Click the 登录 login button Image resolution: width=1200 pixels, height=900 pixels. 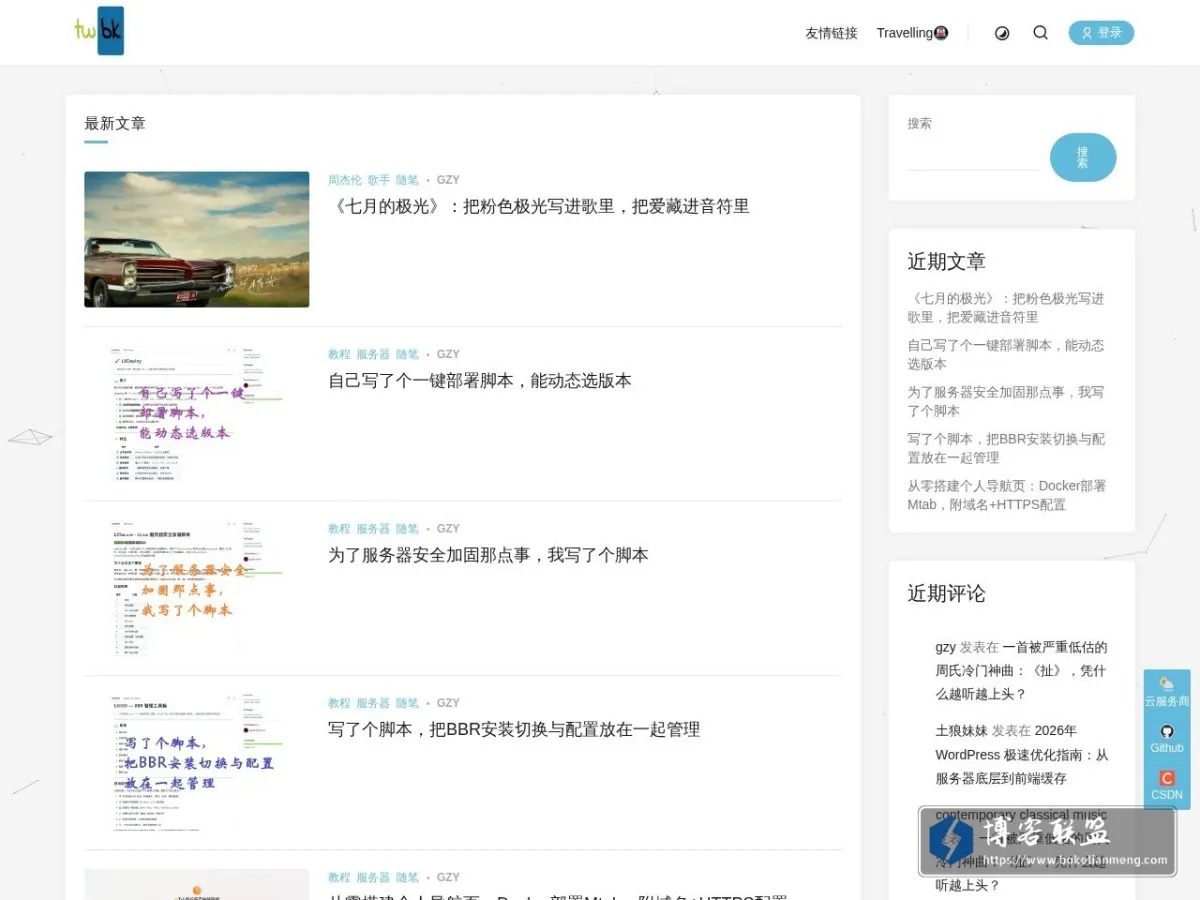coord(1101,33)
